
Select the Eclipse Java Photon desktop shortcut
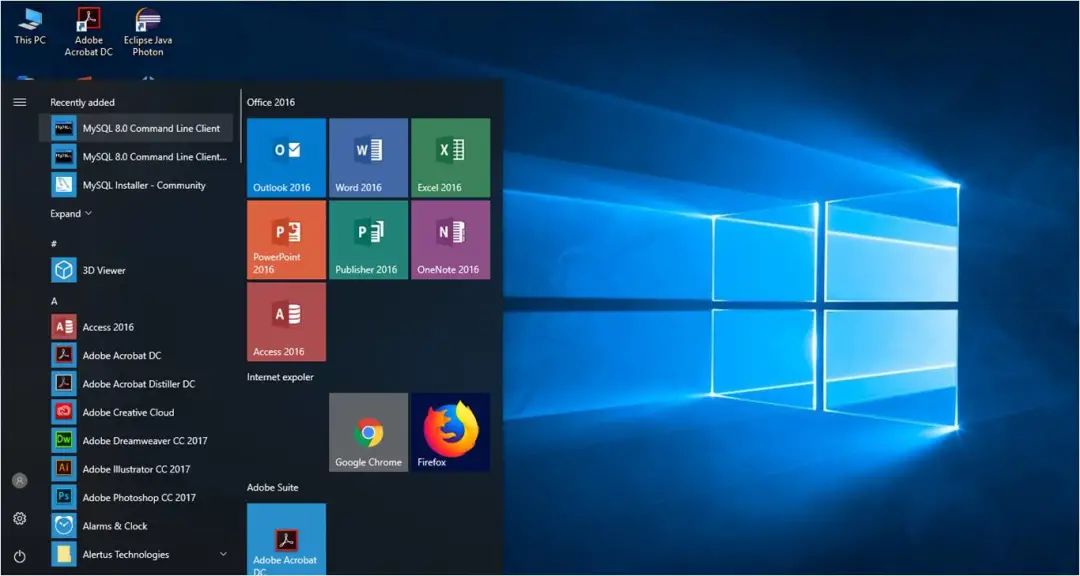[x=147, y=32]
